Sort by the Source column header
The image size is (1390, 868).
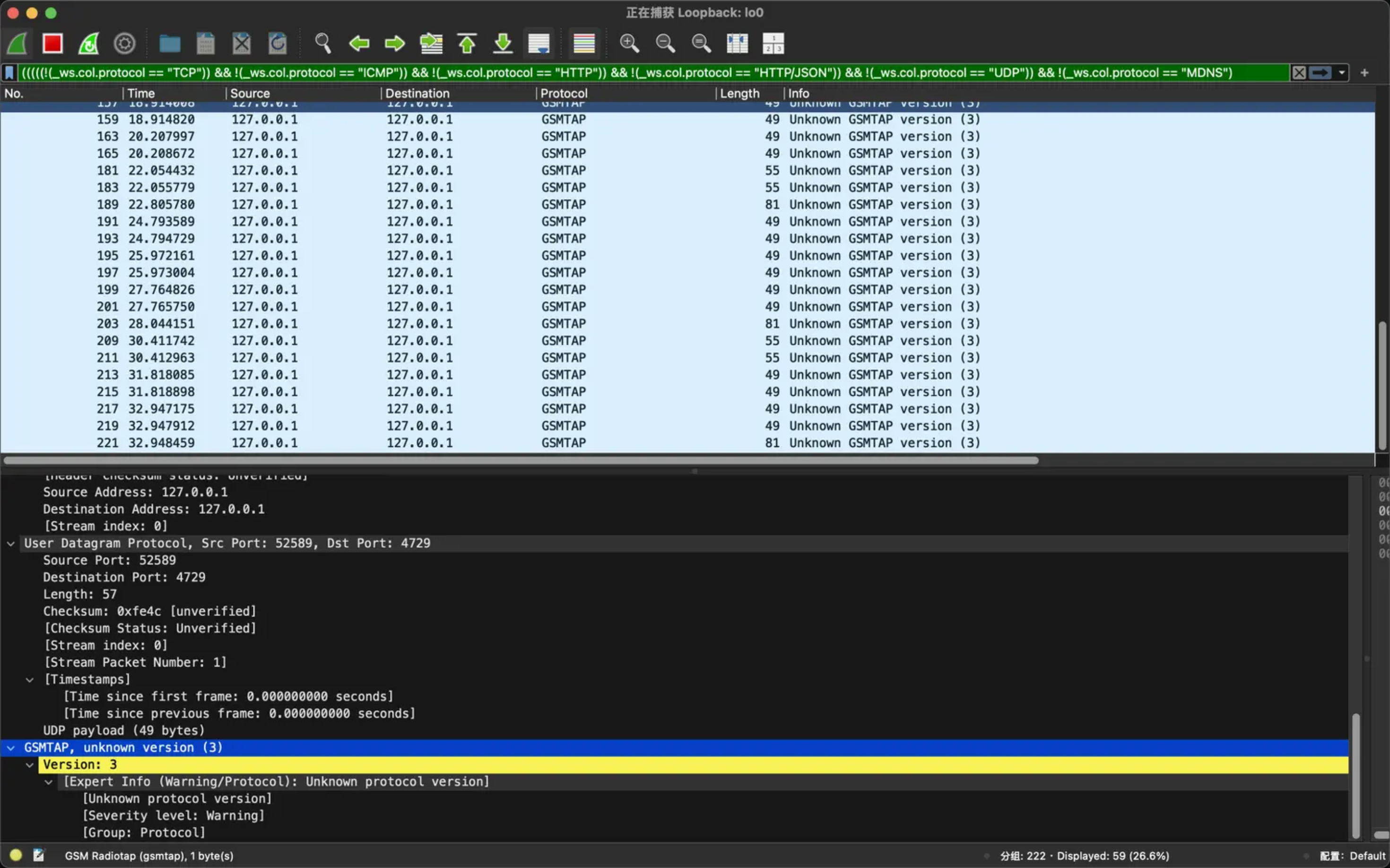click(x=303, y=94)
